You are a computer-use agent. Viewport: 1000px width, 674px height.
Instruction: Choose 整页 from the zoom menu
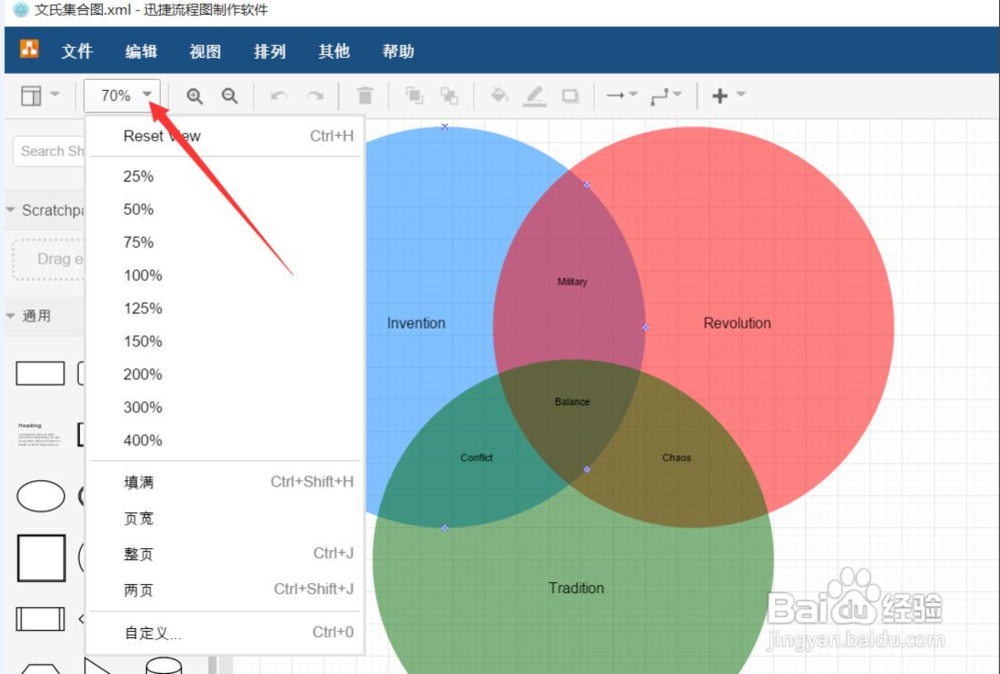138,554
